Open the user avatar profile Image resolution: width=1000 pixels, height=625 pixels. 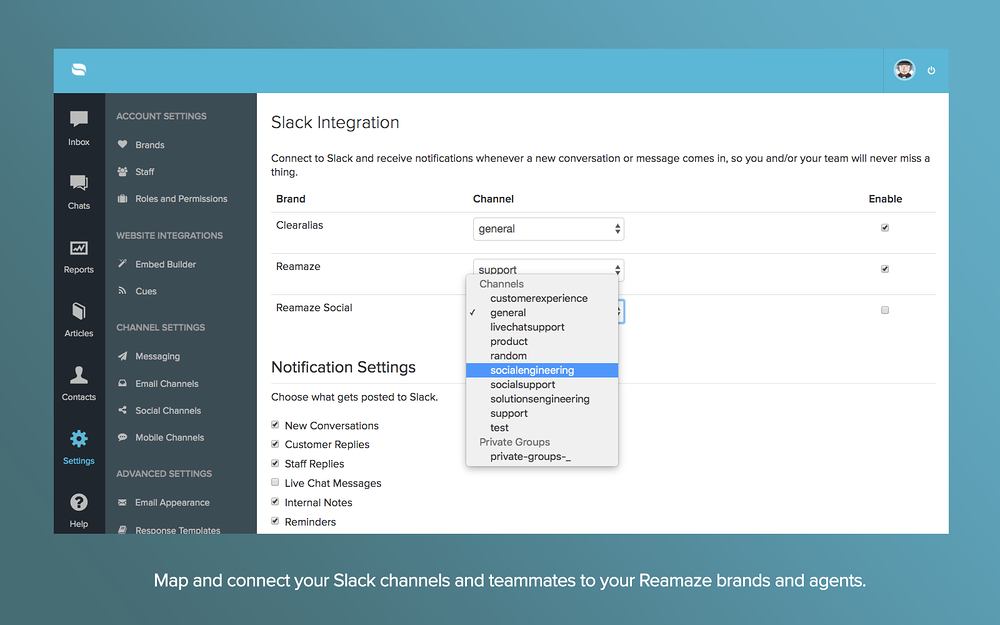[x=904, y=70]
